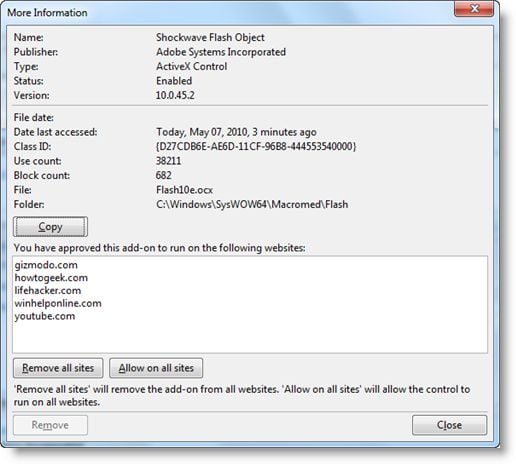Click the 'Publisher:' label
Image resolution: width=516 pixels, height=464 pixels.
[36, 52]
